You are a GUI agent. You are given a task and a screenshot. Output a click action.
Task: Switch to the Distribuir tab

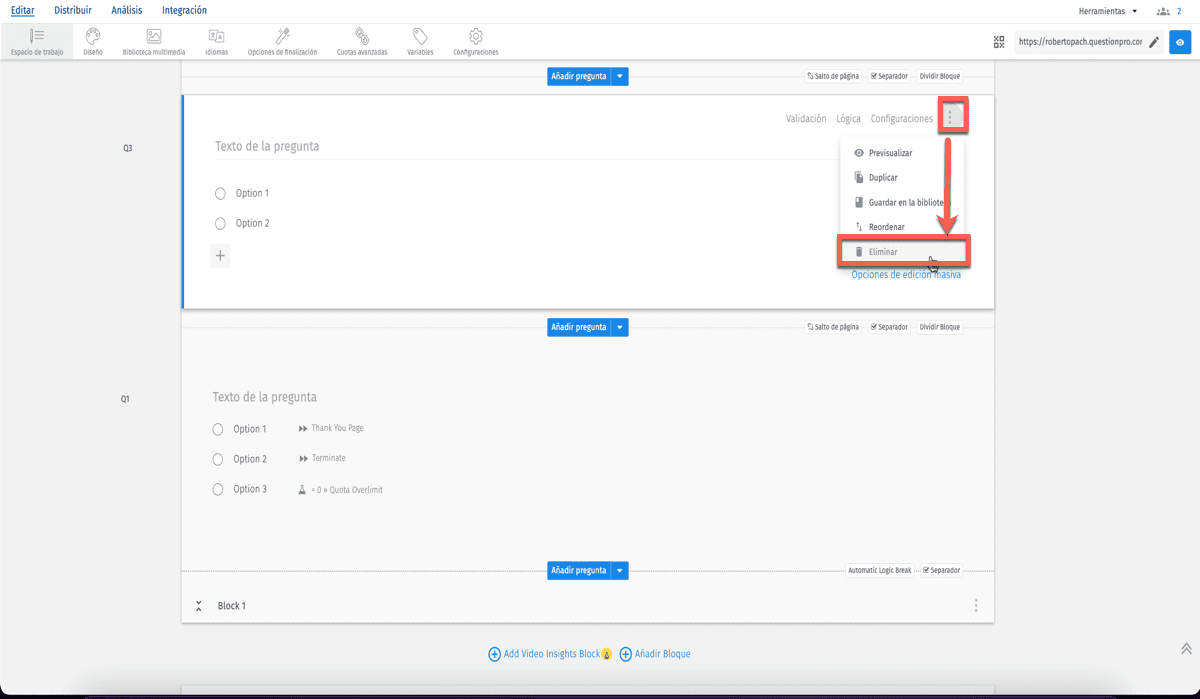pos(73,10)
